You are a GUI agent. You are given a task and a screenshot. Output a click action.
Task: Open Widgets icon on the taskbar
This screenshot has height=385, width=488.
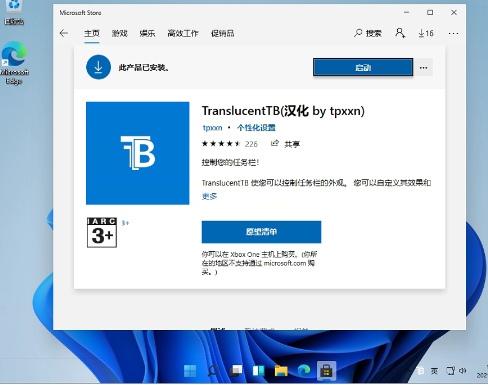pos(258,371)
